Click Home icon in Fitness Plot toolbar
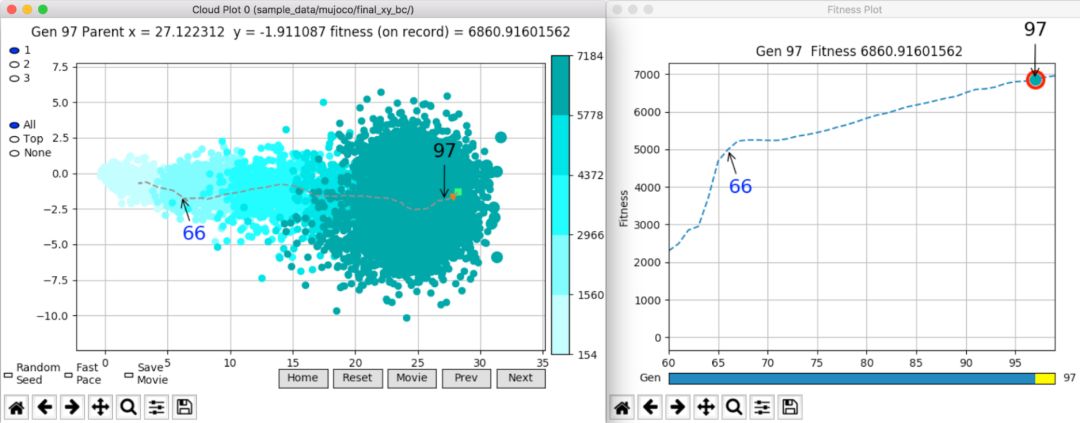 [x=622, y=407]
